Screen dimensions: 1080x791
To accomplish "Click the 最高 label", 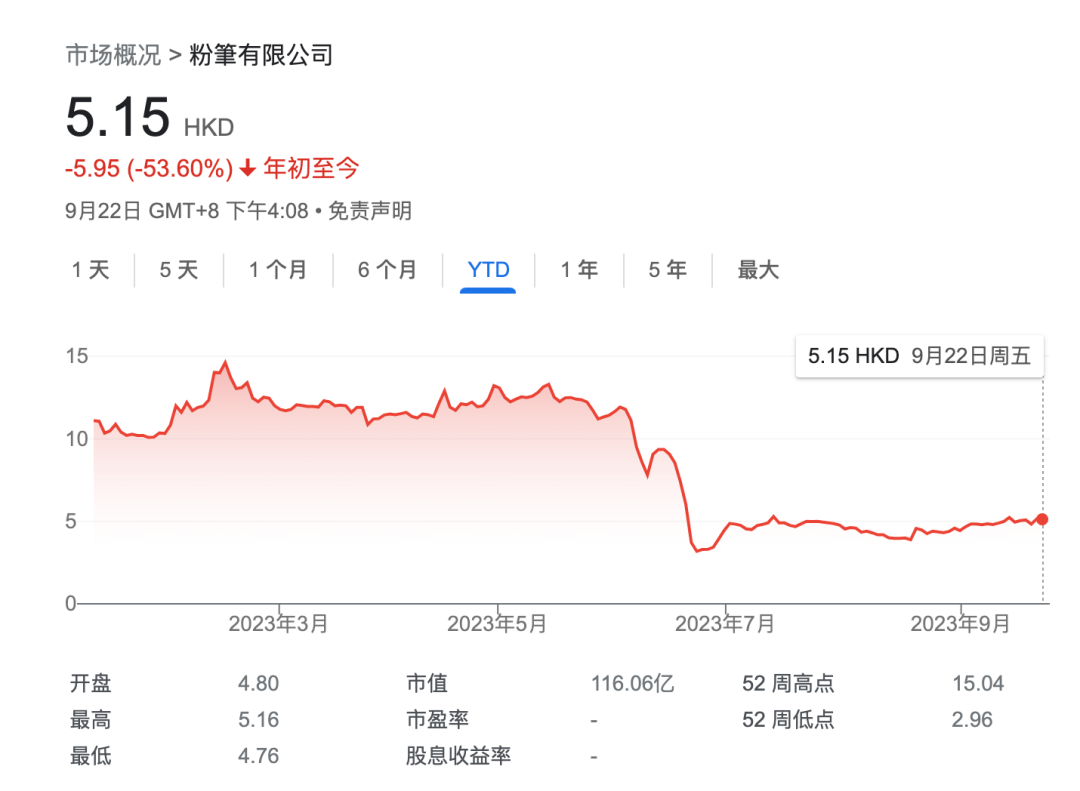I will point(91,720).
